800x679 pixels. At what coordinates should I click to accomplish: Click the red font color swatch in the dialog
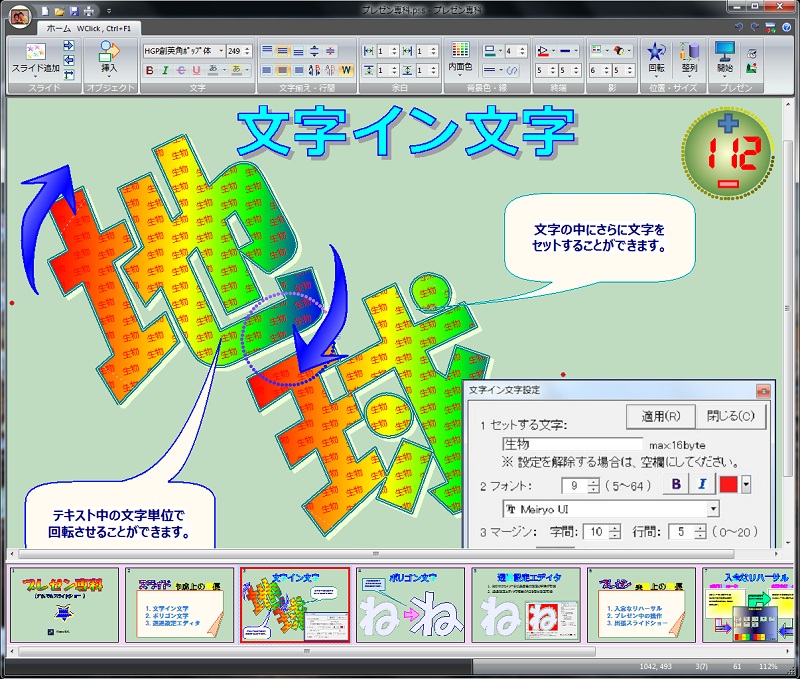pyautogui.click(x=727, y=485)
